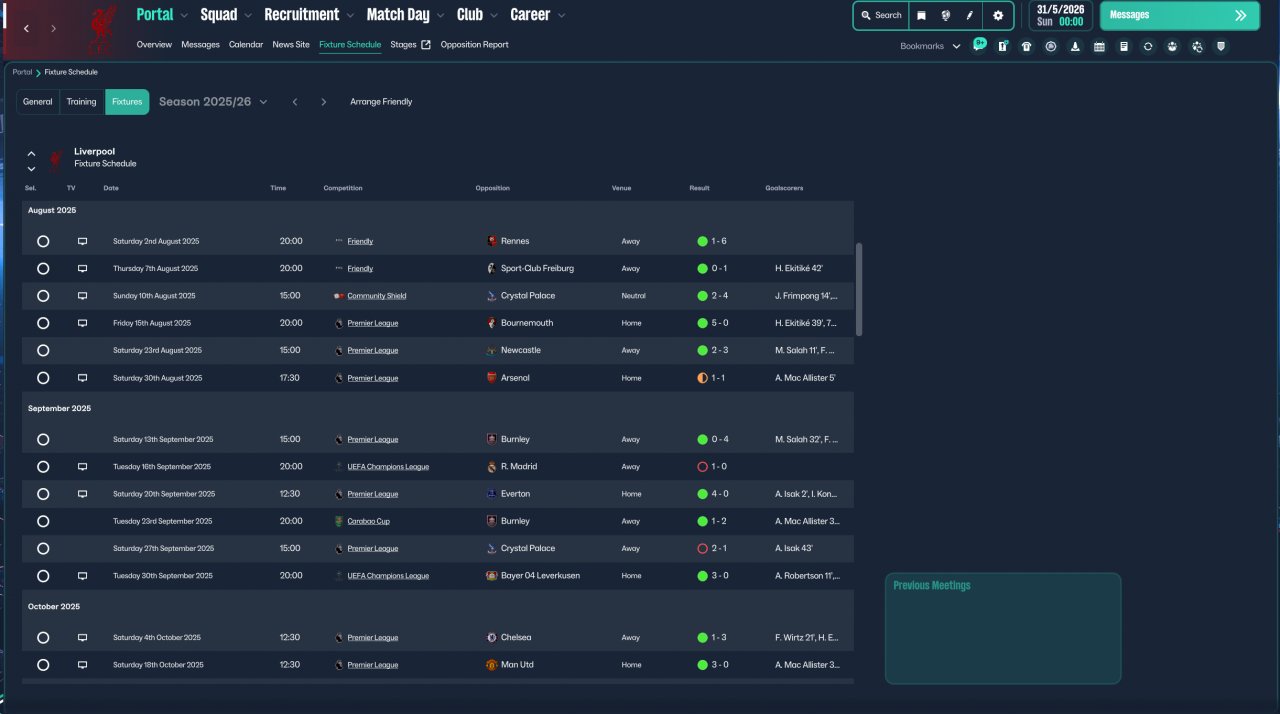Click the fixture list vertical scrollbar

pos(859,290)
